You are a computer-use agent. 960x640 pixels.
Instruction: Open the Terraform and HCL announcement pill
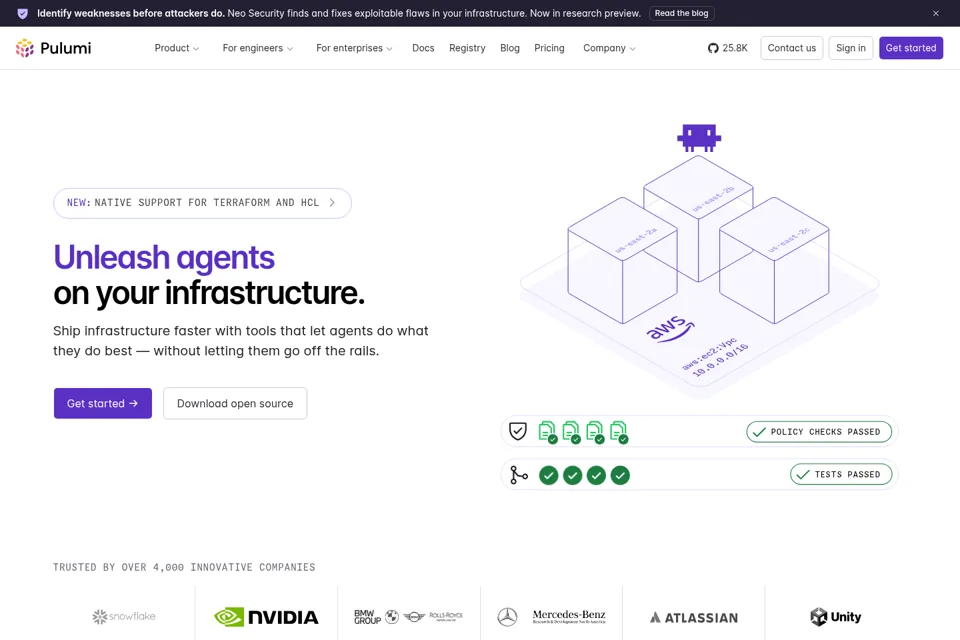(x=202, y=203)
